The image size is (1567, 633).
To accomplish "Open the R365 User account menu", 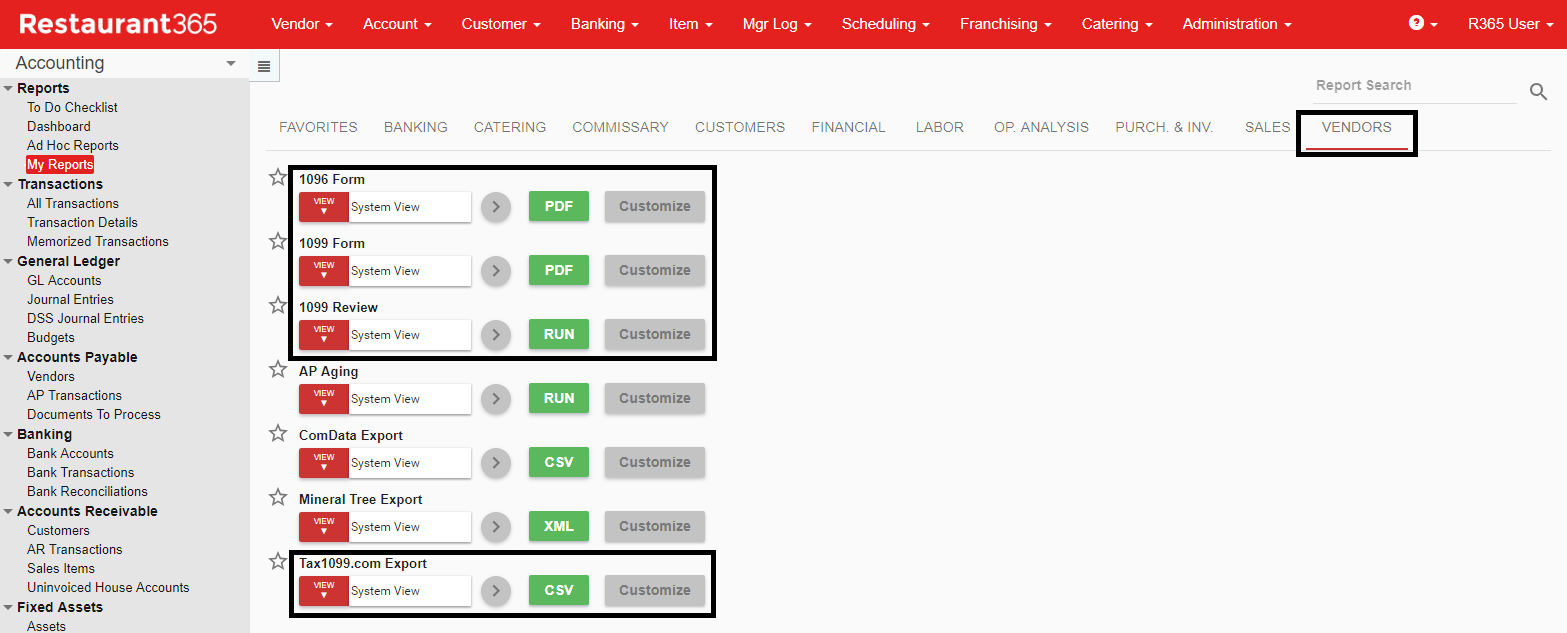I will click(1509, 24).
